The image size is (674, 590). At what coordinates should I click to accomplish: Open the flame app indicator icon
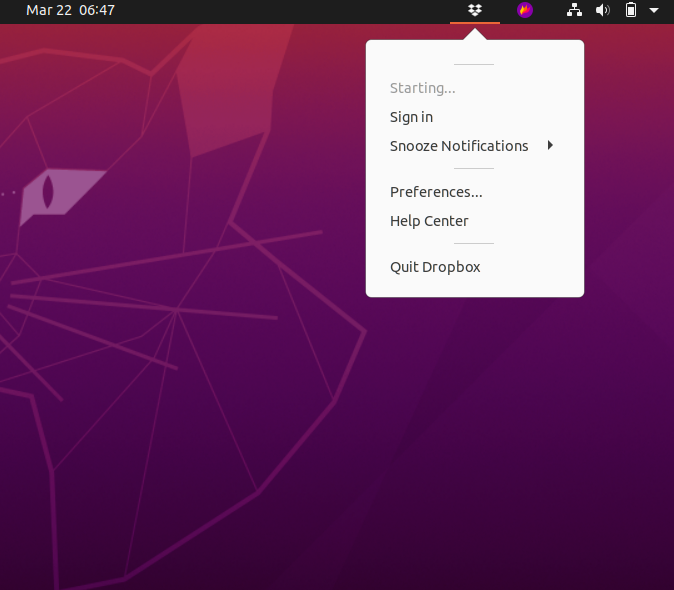coord(524,10)
